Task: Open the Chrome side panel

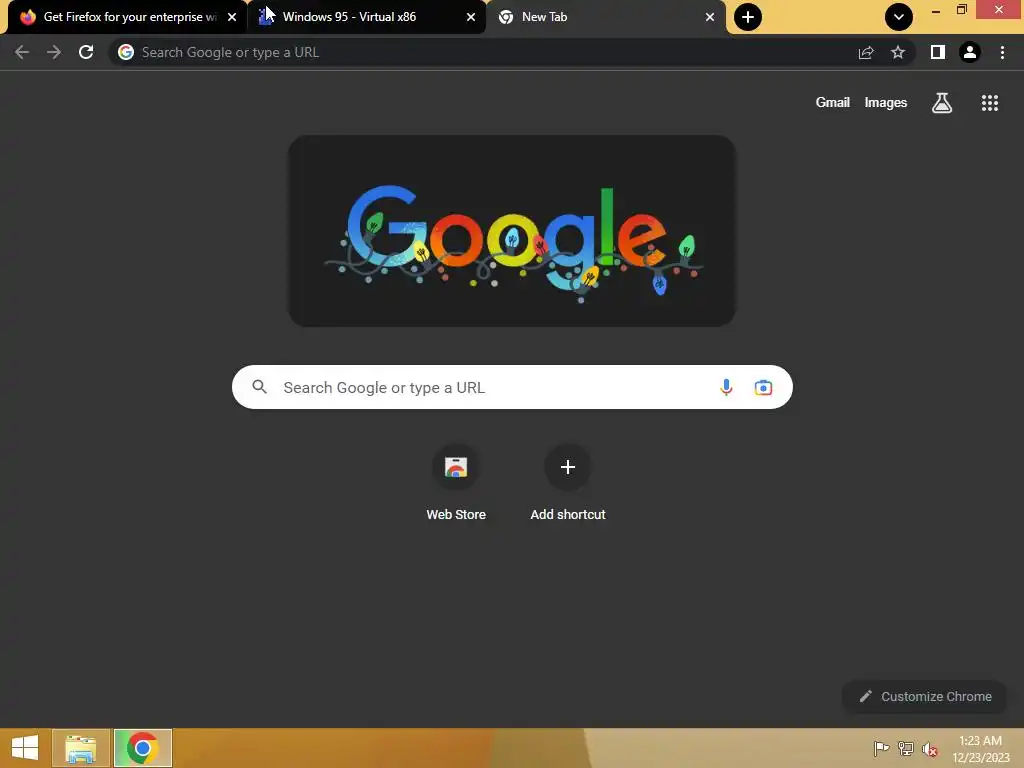Action: tap(938, 52)
